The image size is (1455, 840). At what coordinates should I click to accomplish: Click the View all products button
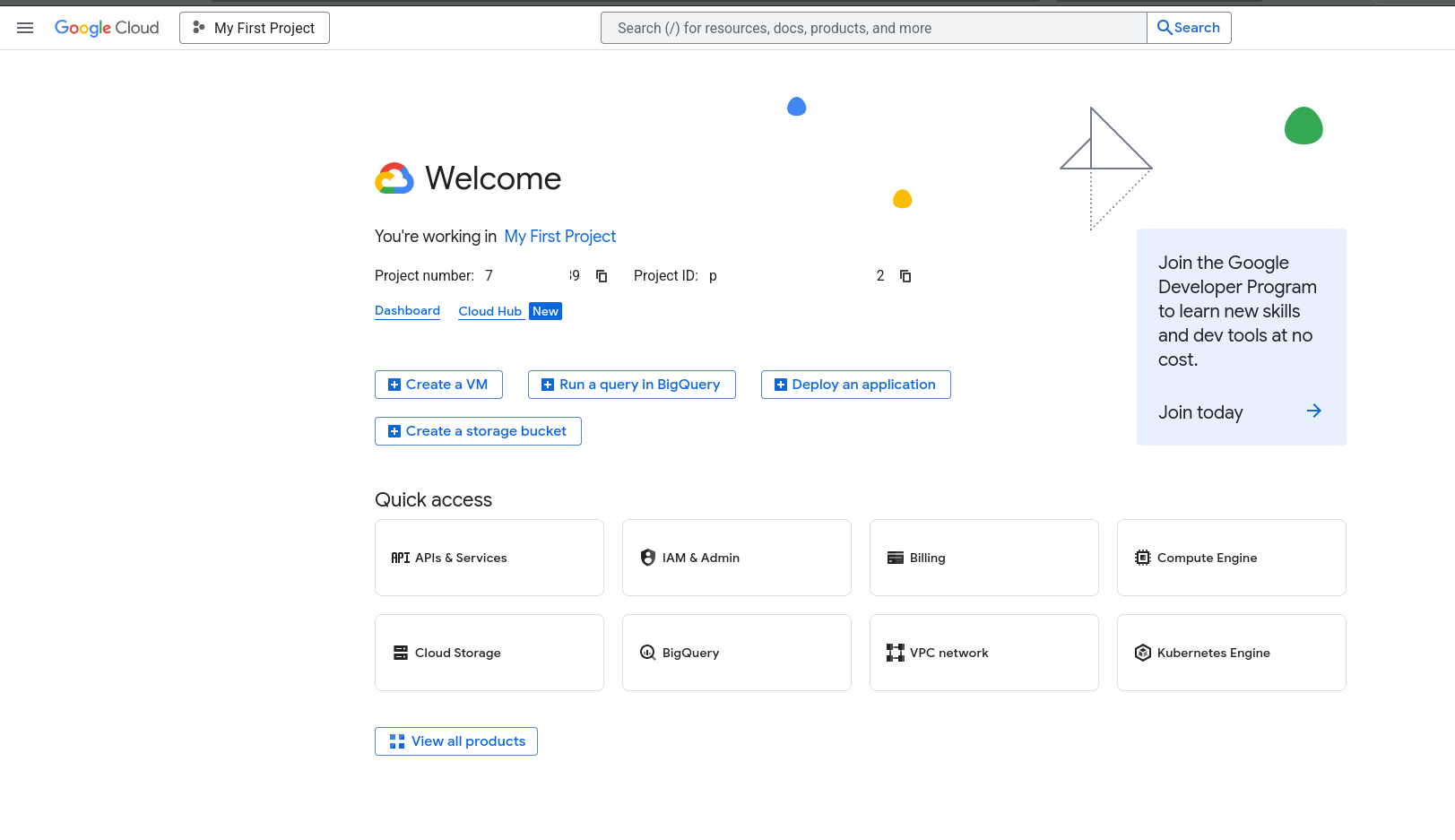click(x=456, y=741)
